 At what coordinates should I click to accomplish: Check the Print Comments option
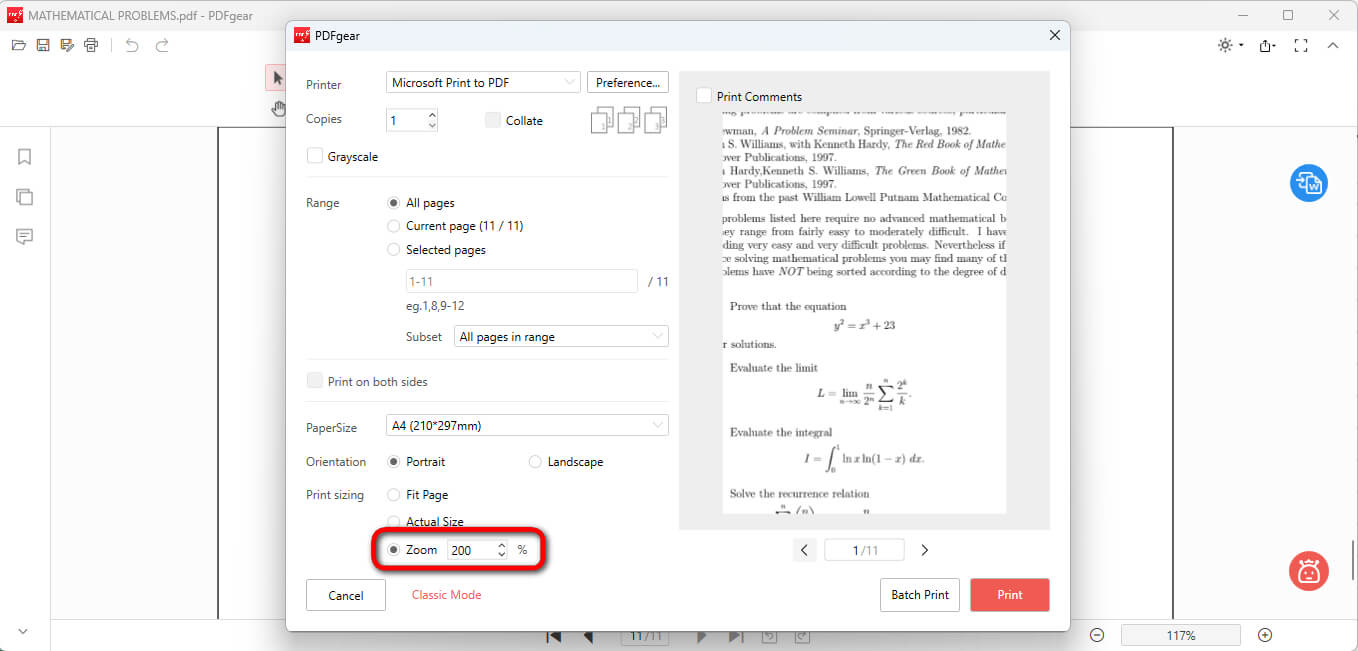click(704, 96)
